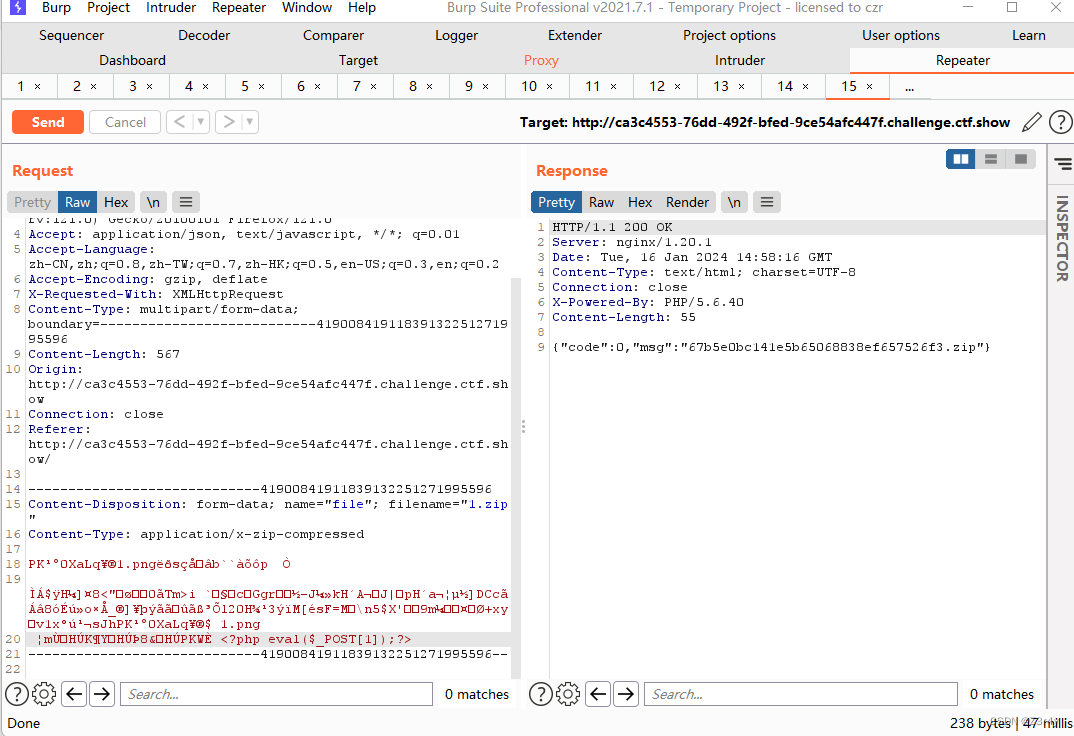
Task: Switch request view to Pretty
Action: tap(32, 202)
